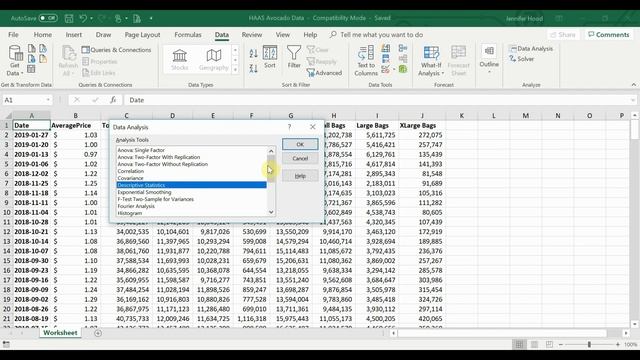
Task: Click the Undo arrow icon
Action: pyautogui.click(x=83, y=18)
